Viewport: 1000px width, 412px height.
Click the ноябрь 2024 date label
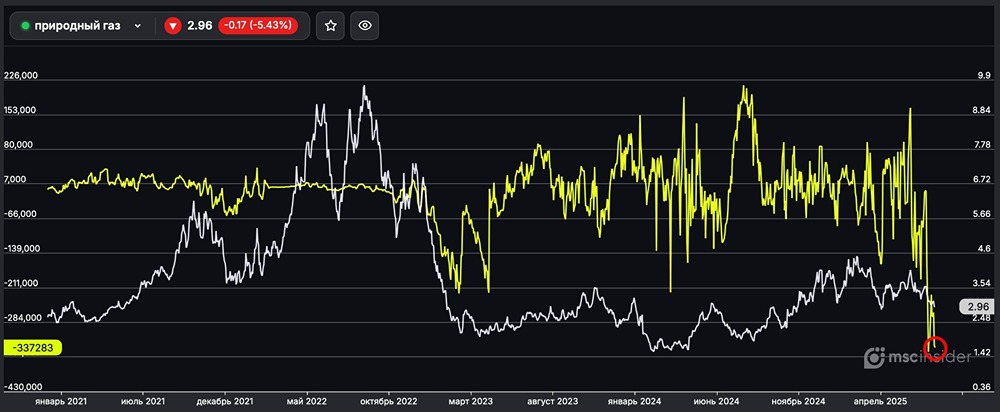(798, 402)
